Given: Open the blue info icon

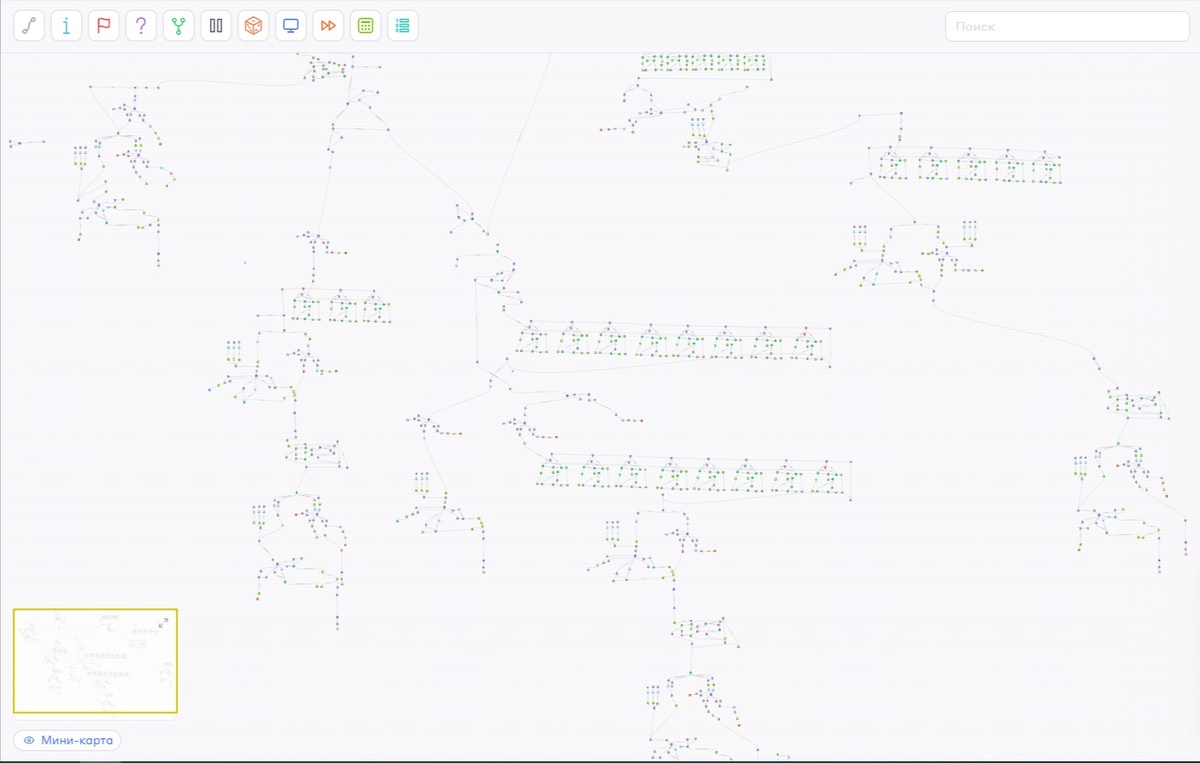Looking at the screenshot, I should pyautogui.click(x=66, y=26).
